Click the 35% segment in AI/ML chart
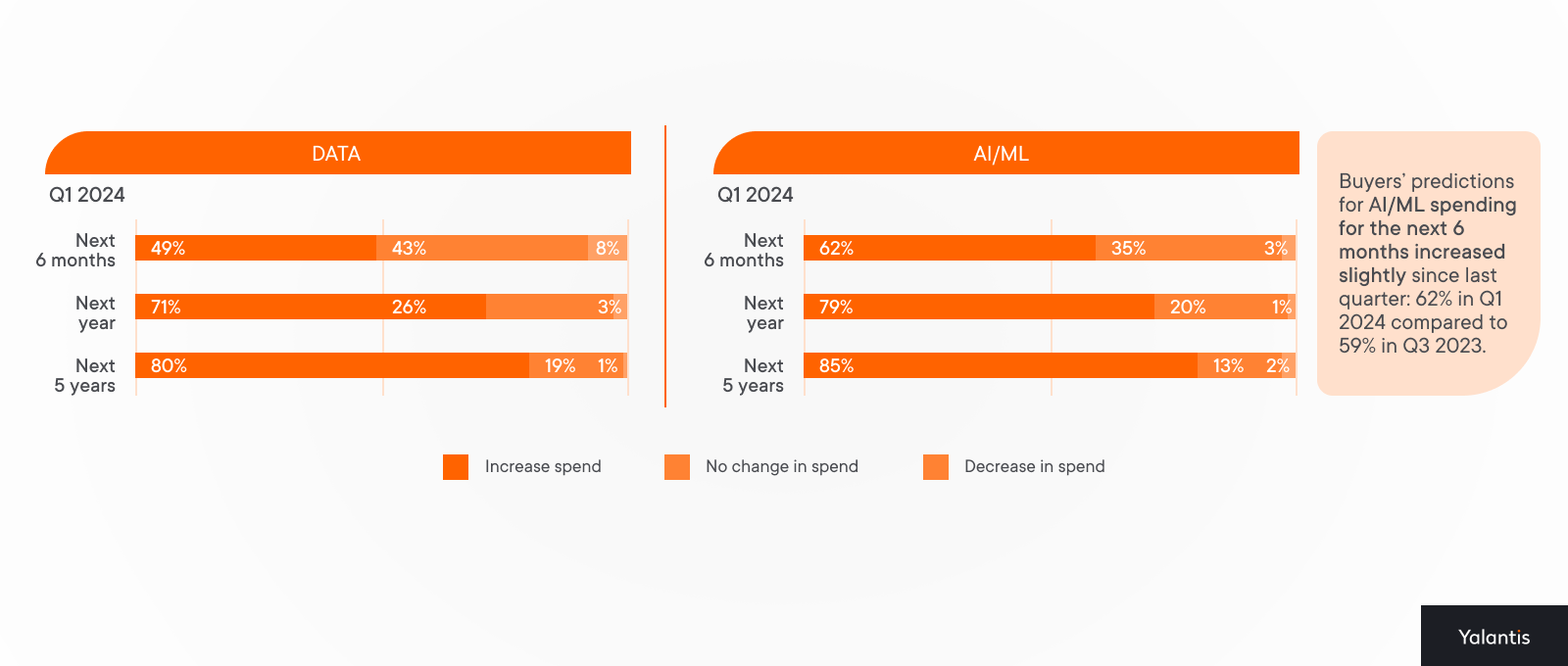This screenshot has height=666, width=1568. 1189,248
